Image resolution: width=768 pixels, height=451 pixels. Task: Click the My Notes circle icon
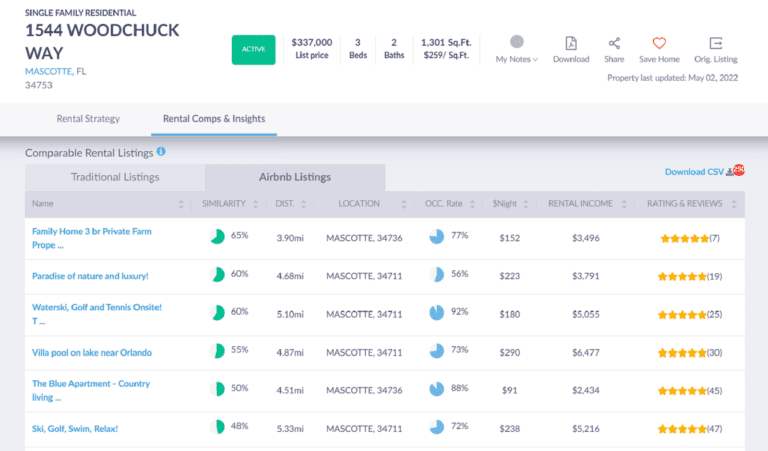point(517,42)
